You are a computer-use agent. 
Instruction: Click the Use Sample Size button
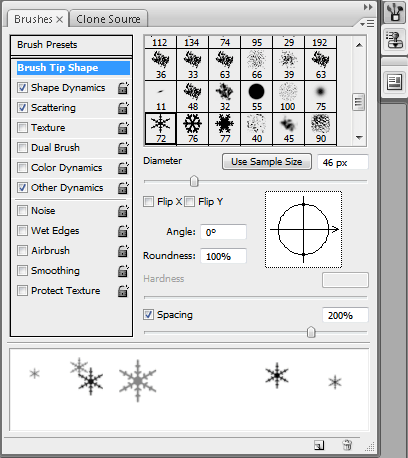point(267,162)
